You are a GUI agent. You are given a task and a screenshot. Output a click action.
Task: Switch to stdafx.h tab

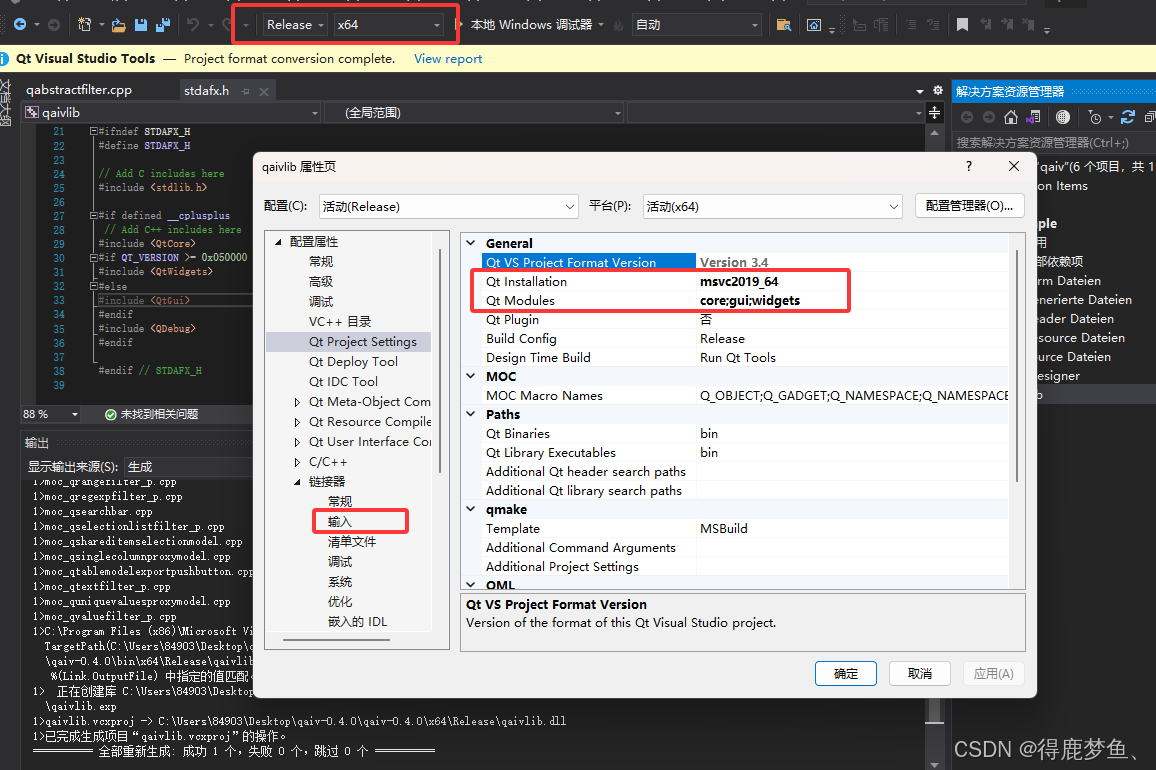(206, 91)
